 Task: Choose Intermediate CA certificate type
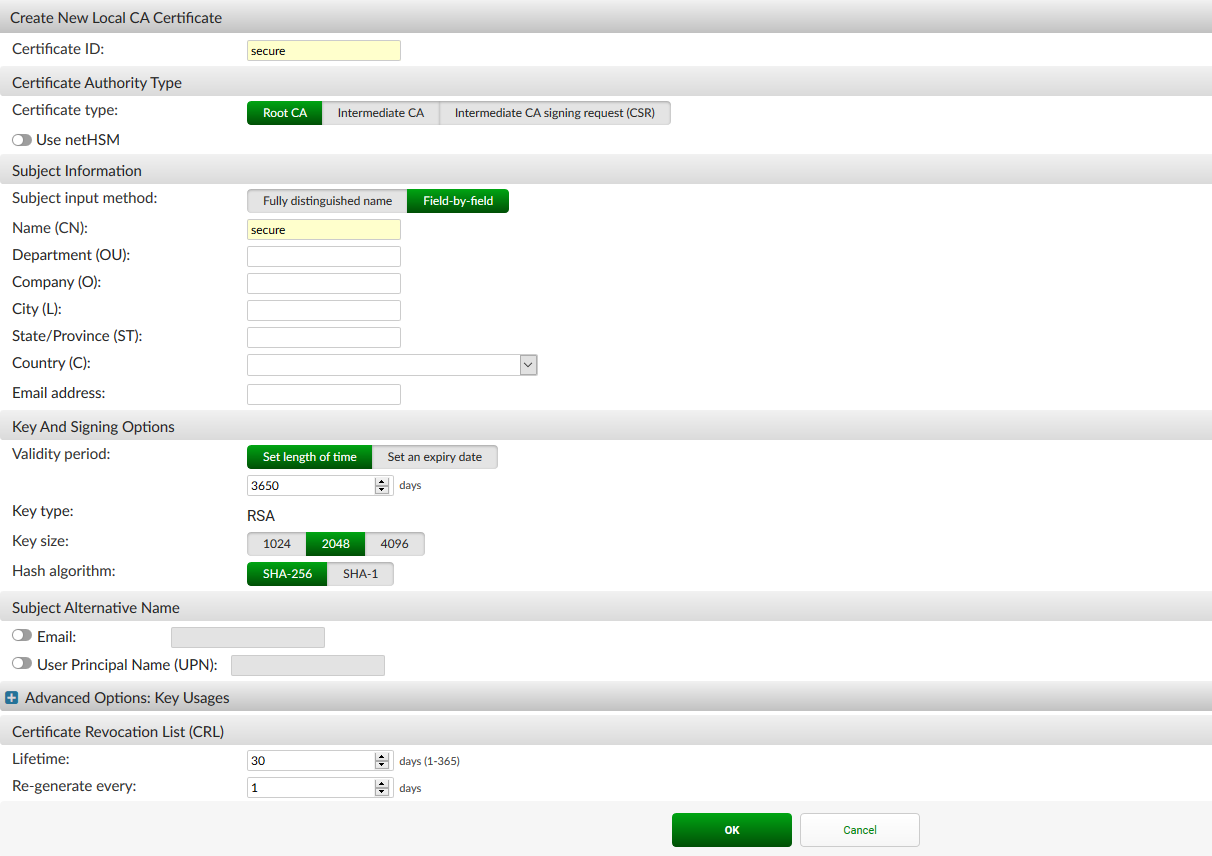(381, 113)
